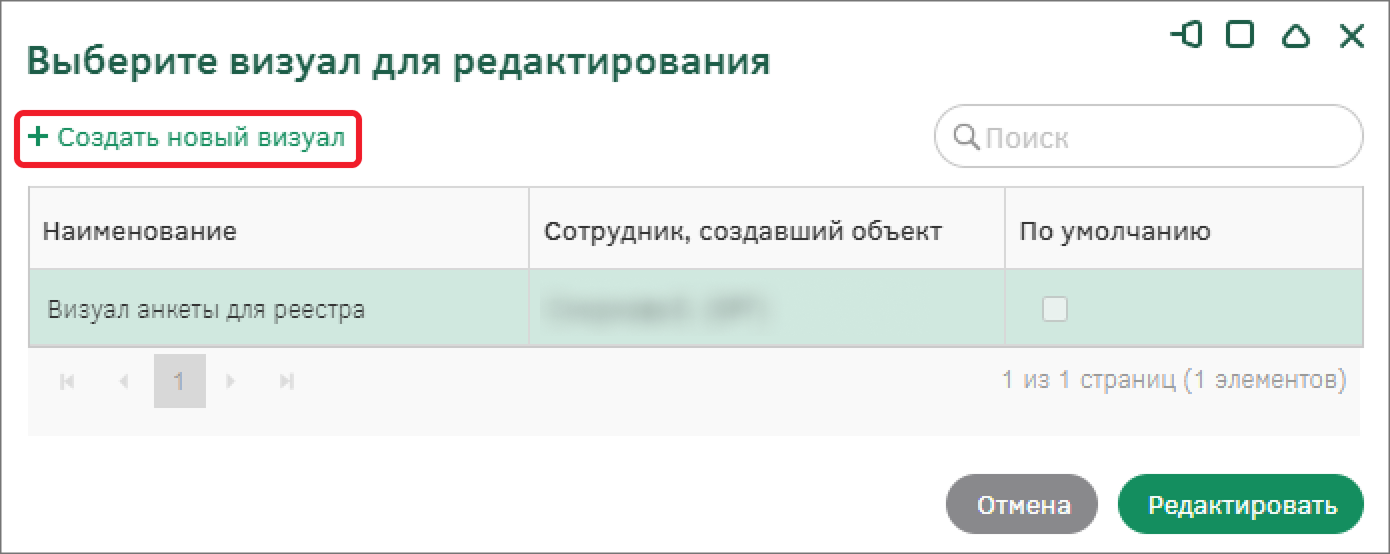Click the maximize square icon
Screen dimensions: 1390x554
[x=1240, y=36]
